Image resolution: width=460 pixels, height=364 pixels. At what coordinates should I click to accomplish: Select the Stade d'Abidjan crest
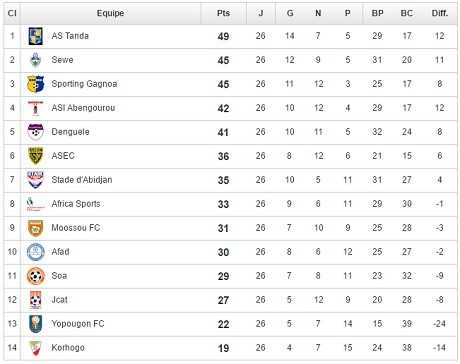(35, 180)
